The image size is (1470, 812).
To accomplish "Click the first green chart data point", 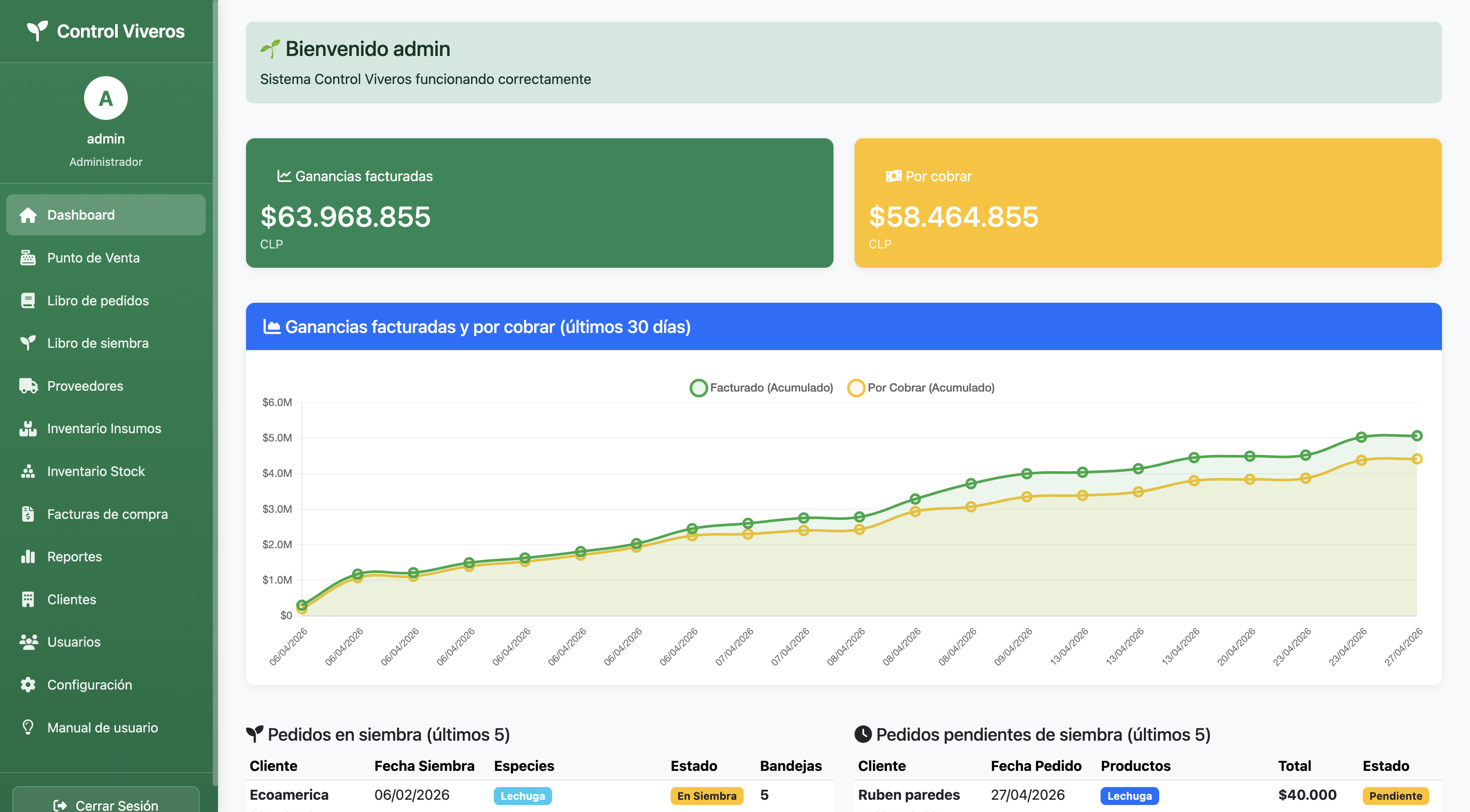I will pyautogui.click(x=302, y=605).
